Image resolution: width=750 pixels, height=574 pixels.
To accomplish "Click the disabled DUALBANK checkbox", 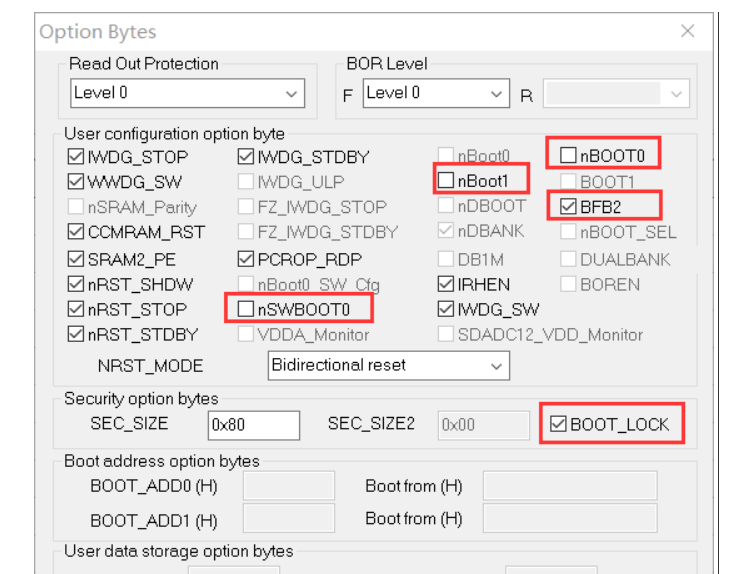I will click(x=568, y=259).
